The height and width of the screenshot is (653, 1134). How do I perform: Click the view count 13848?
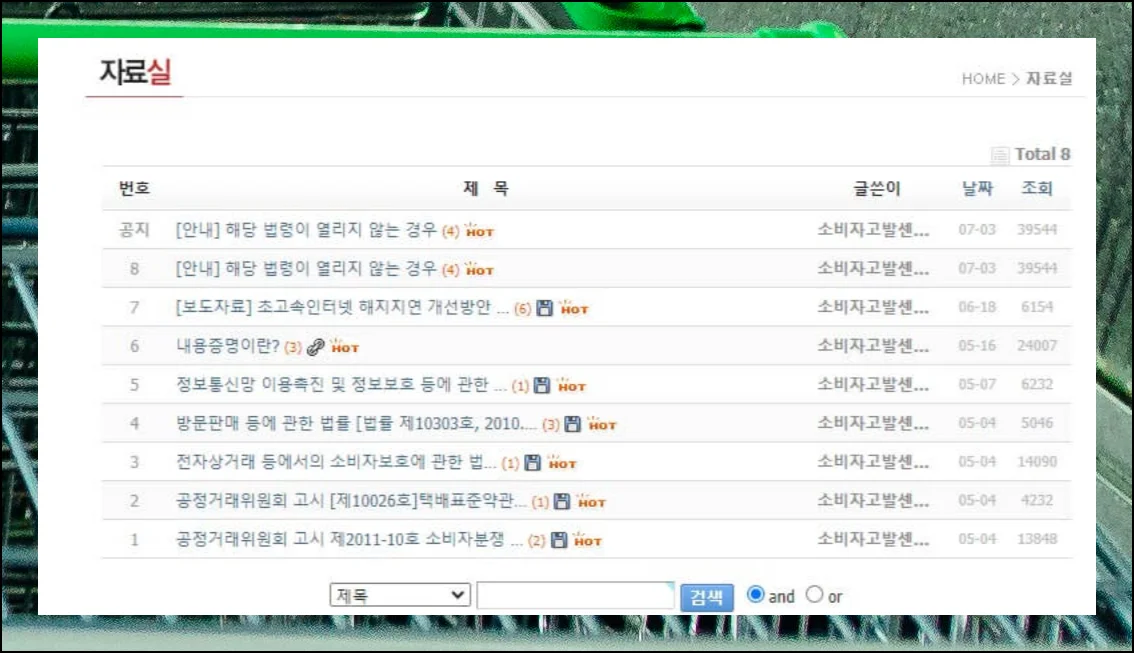(1037, 539)
